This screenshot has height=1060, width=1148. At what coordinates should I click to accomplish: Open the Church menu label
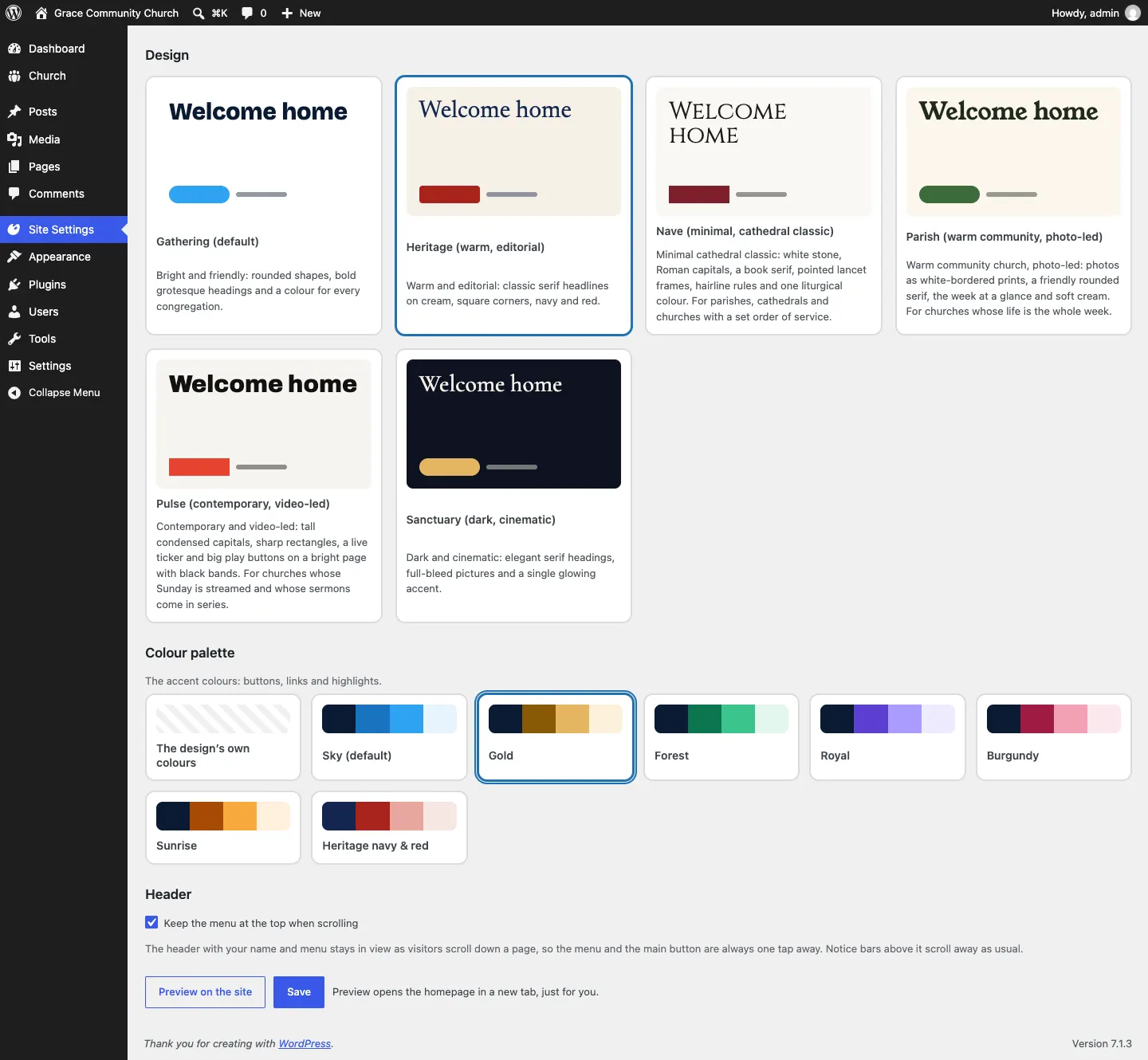(x=47, y=76)
